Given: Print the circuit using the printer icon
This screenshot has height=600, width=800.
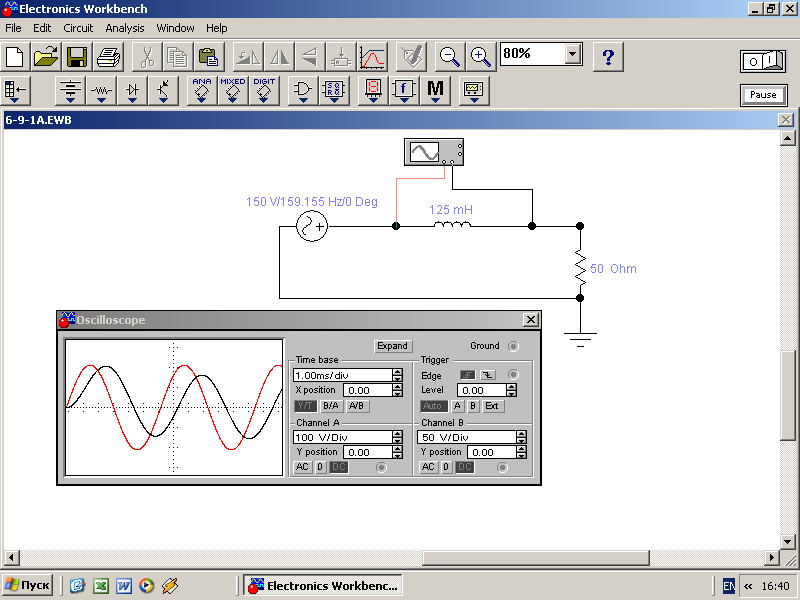Looking at the screenshot, I should coord(108,57).
